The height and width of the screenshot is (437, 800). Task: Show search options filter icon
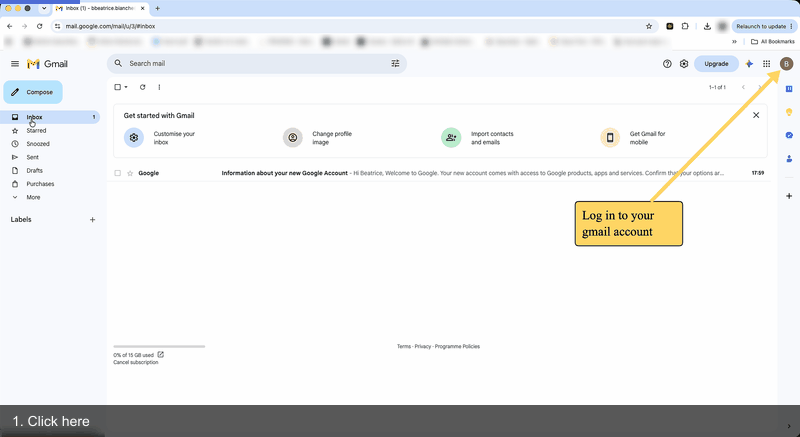395,63
